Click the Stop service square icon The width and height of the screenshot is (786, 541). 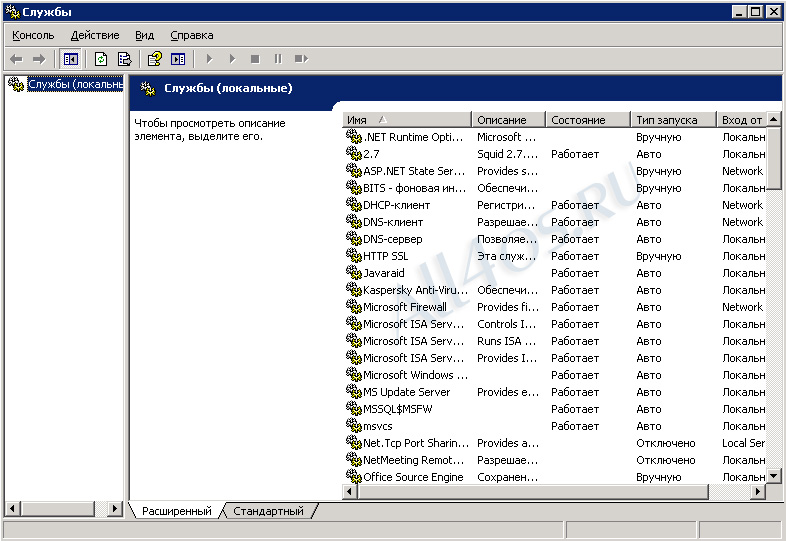255,59
